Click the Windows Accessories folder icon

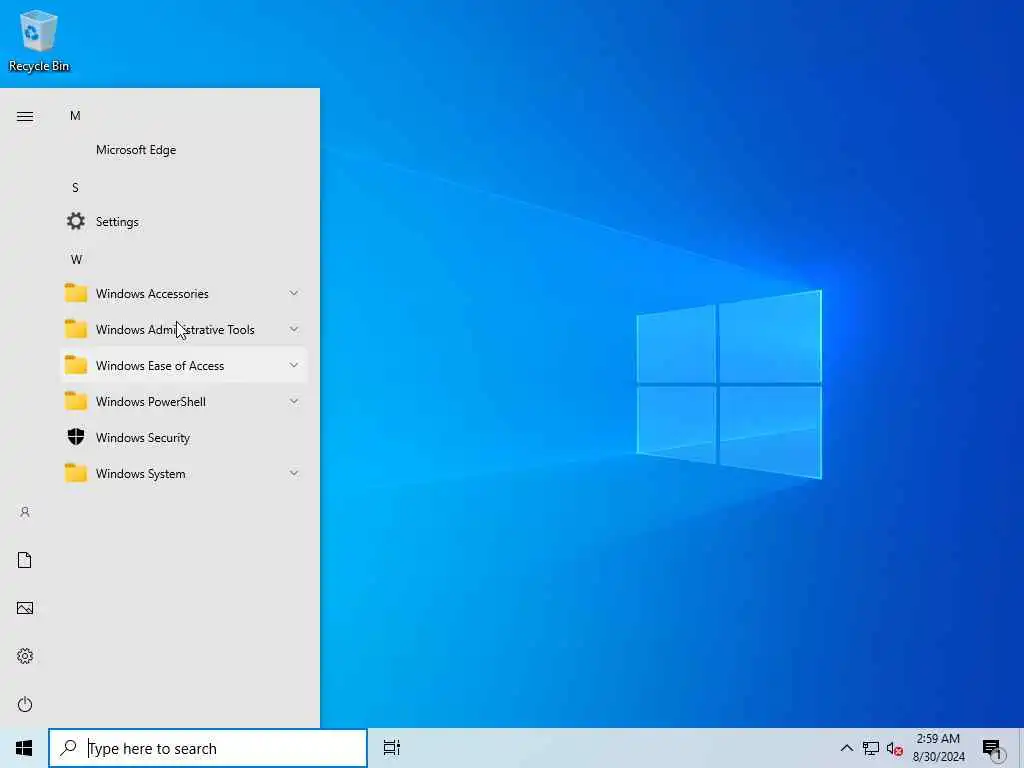point(76,293)
